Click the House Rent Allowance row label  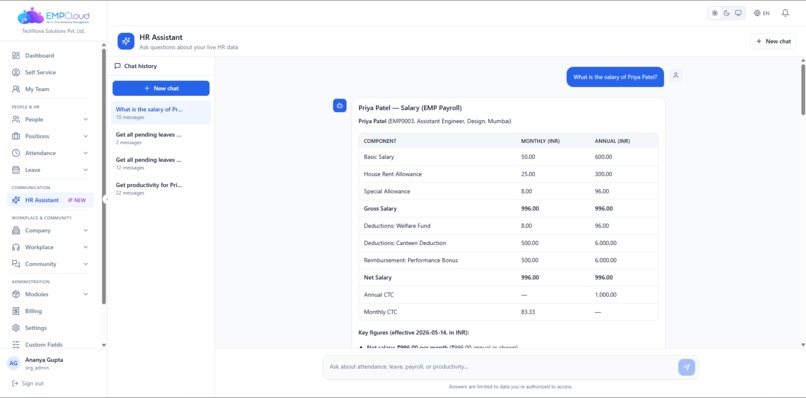(393, 174)
